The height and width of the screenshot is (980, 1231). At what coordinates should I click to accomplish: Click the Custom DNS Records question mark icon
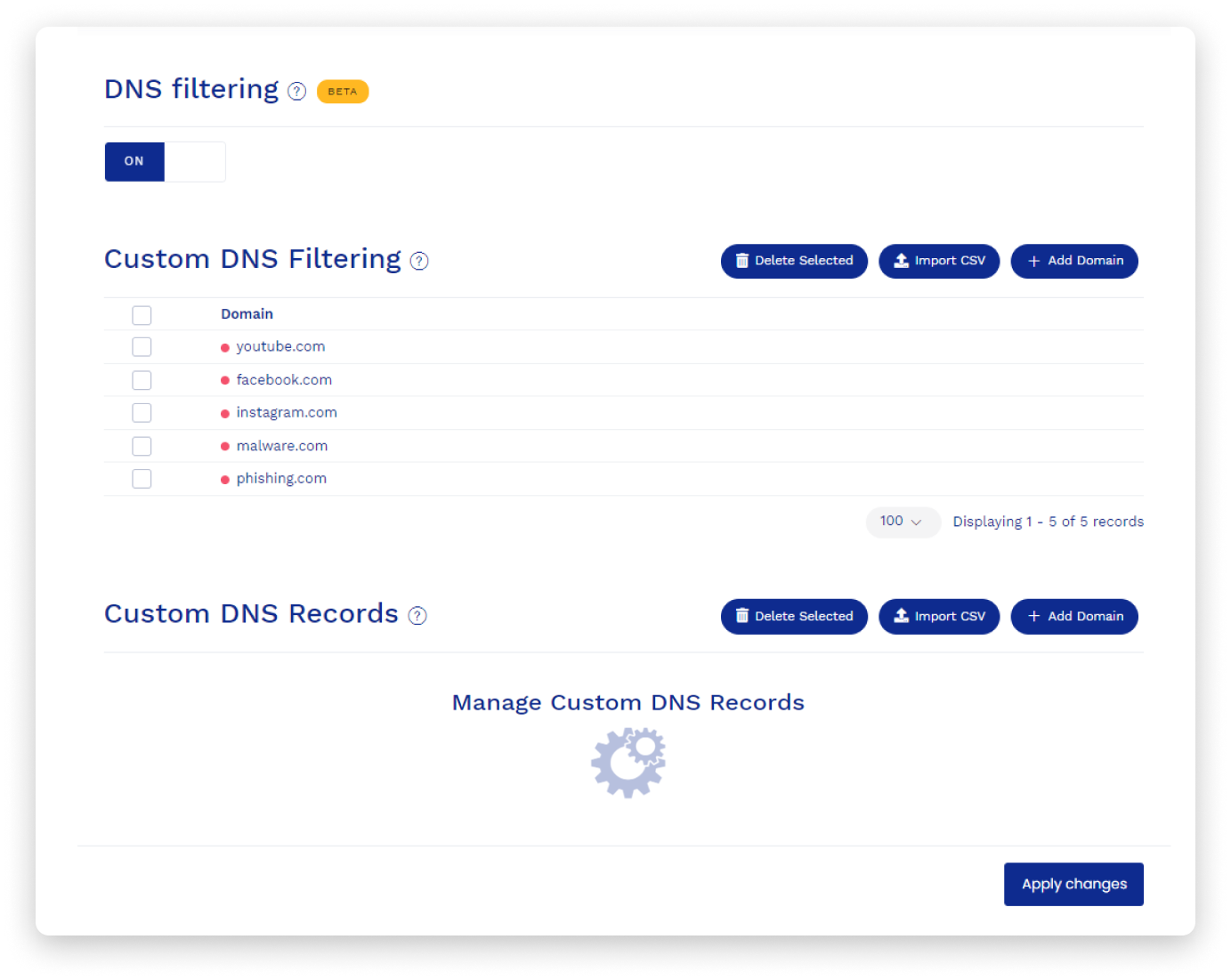click(417, 615)
